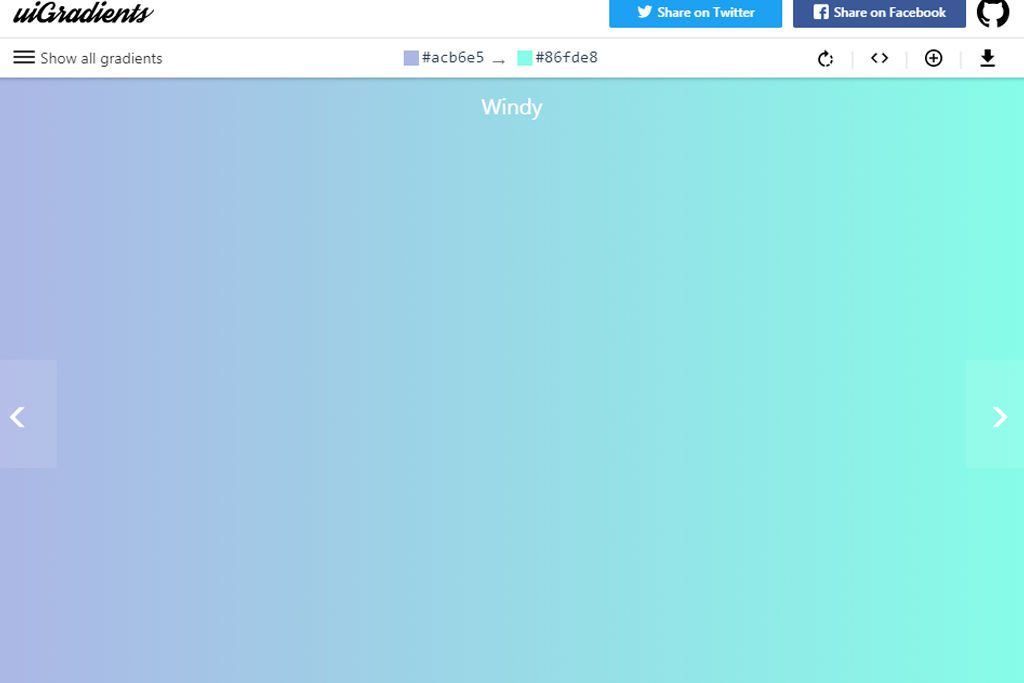Open the GitHub repository icon
The height and width of the screenshot is (683, 1024).
pyautogui.click(x=993, y=12)
